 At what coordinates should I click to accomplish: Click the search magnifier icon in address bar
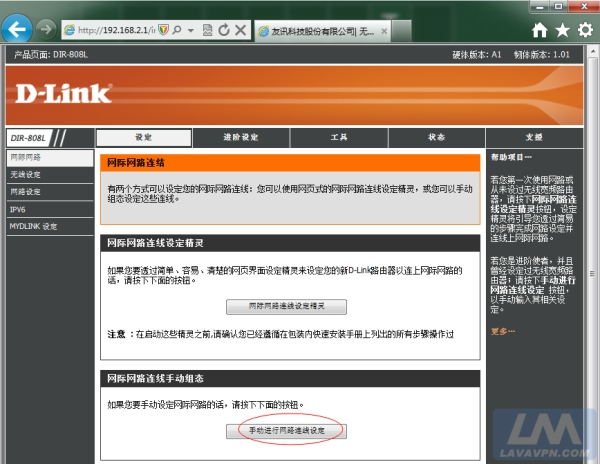click(x=177, y=30)
